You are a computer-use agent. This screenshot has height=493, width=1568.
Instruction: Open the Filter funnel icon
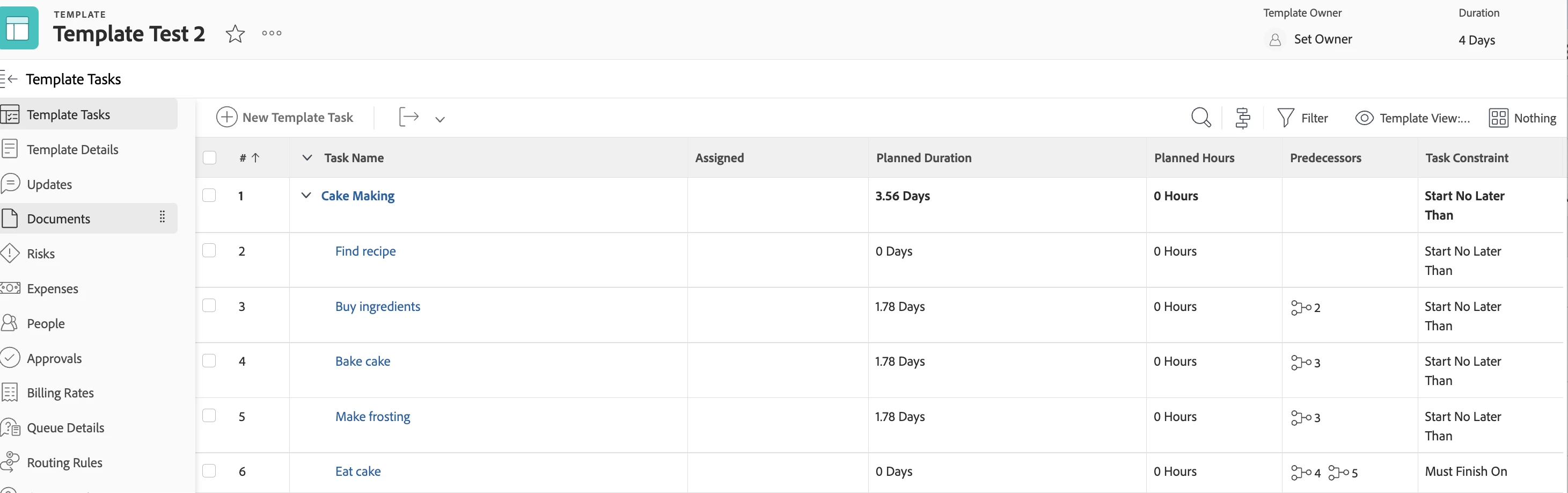click(x=1285, y=118)
